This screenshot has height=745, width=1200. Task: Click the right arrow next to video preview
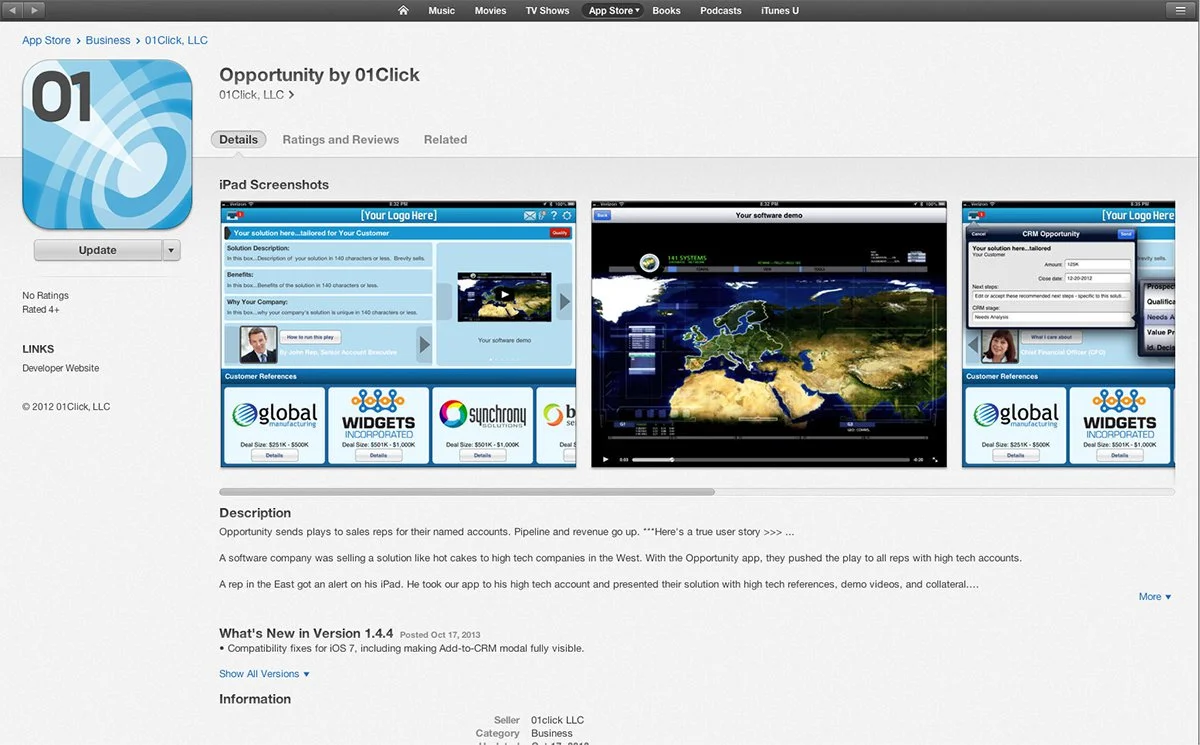click(x=564, y=300)
